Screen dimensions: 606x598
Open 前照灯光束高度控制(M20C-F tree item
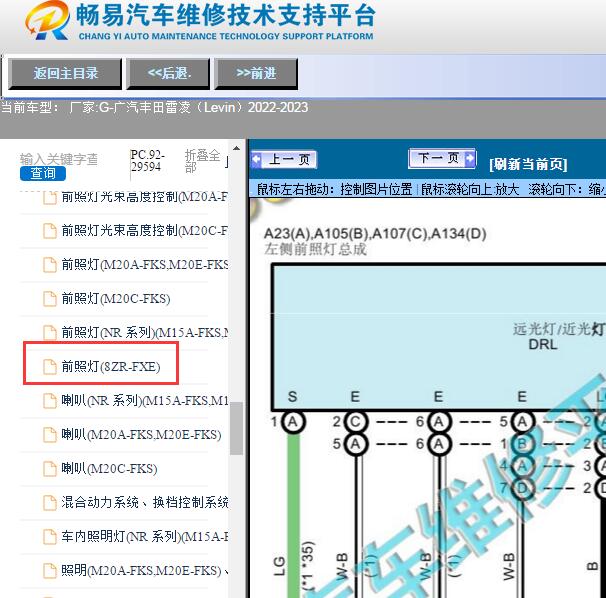pos(144,230)
